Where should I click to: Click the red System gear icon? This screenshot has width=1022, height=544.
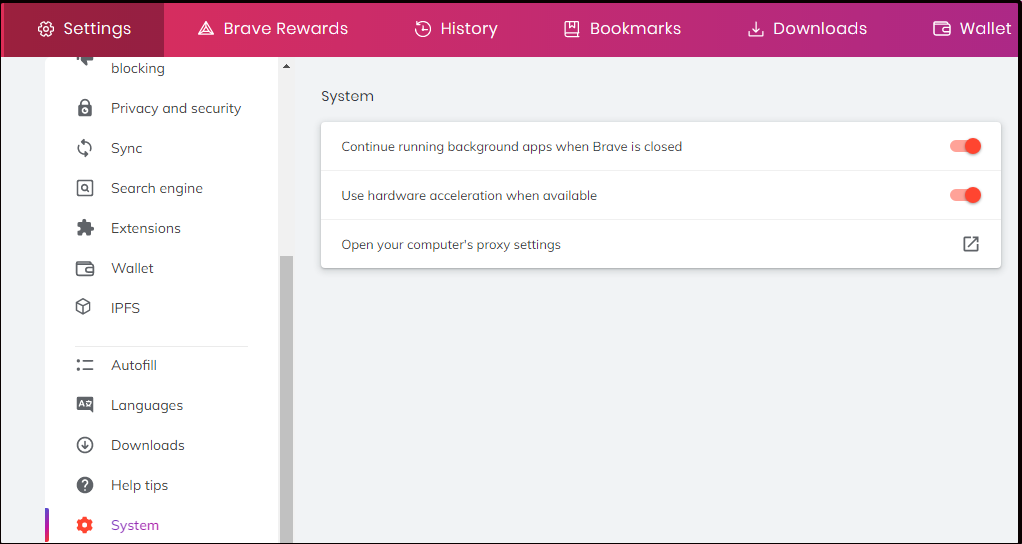pos(85,525)
